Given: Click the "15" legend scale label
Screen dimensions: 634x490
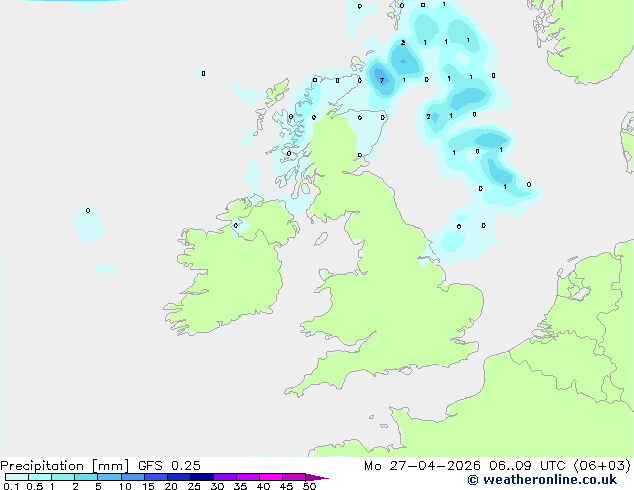Looking at the screenshot, I should pos(148,486).
